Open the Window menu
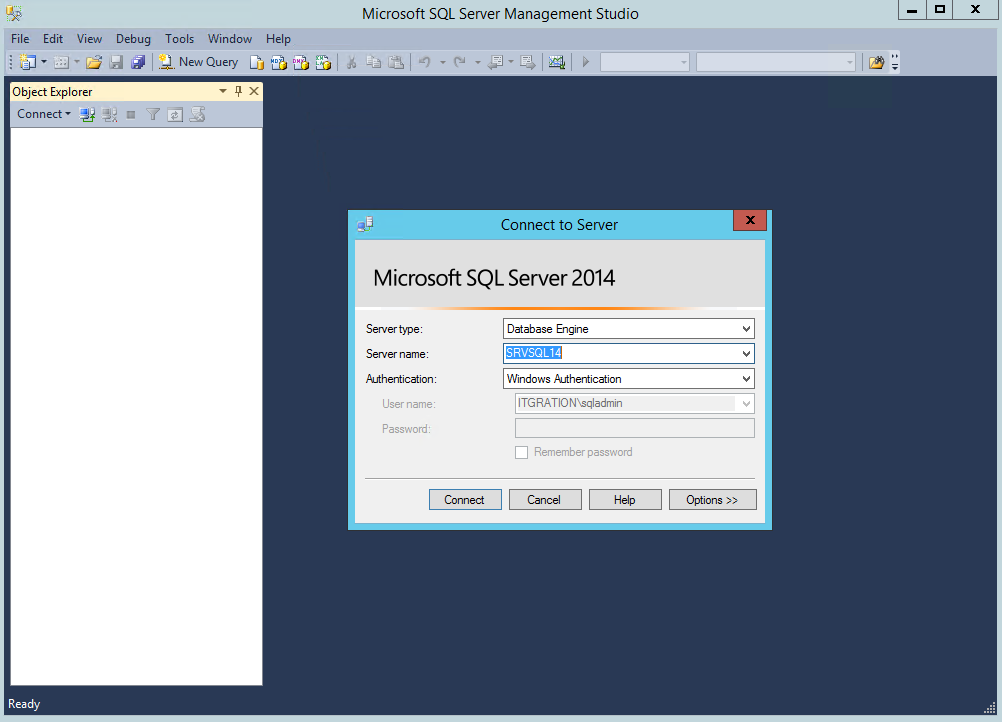Viewport: 1002px width, 722px height. click(230, 39)
